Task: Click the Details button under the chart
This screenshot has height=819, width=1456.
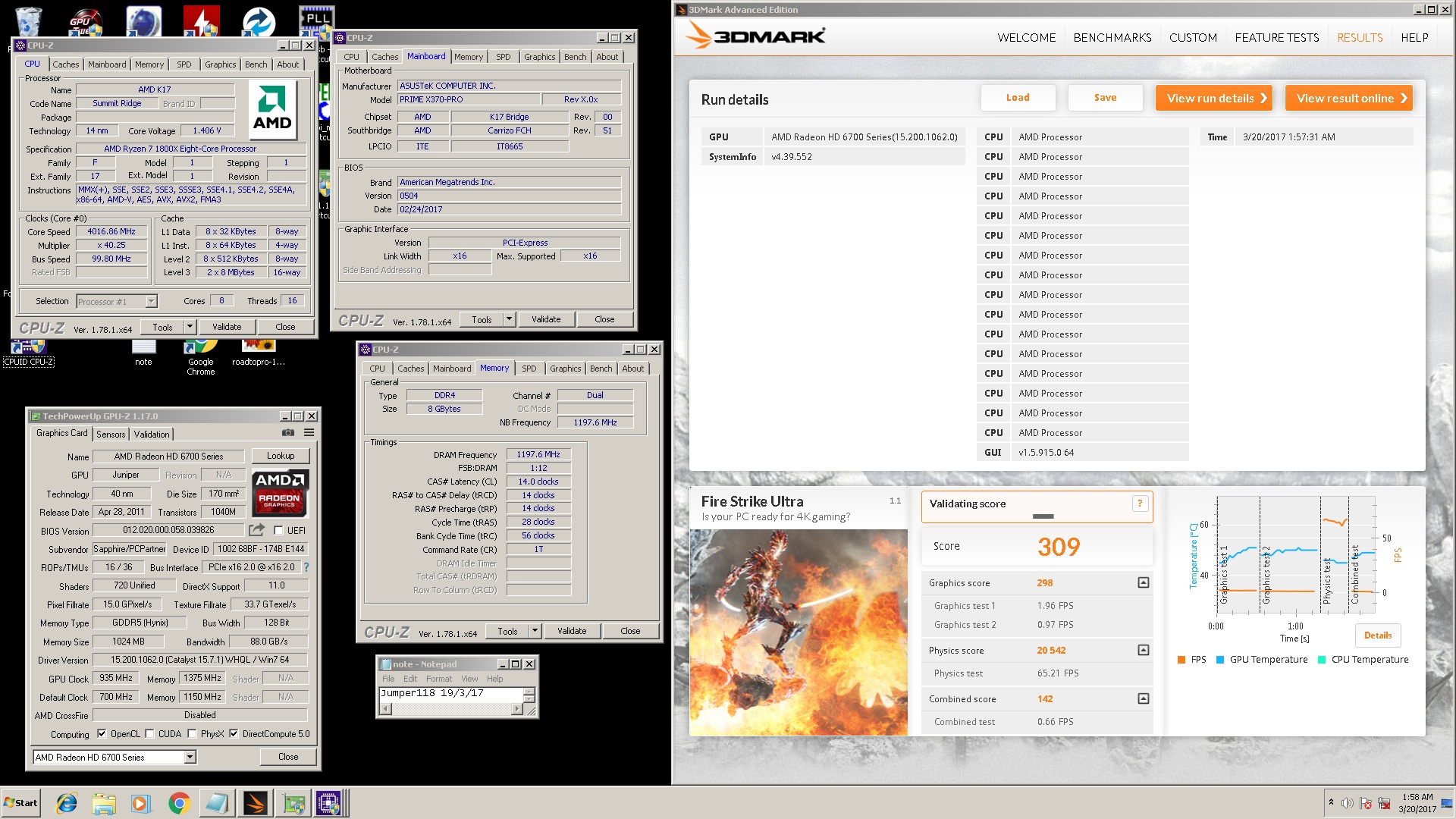Action: (1377, 635)
